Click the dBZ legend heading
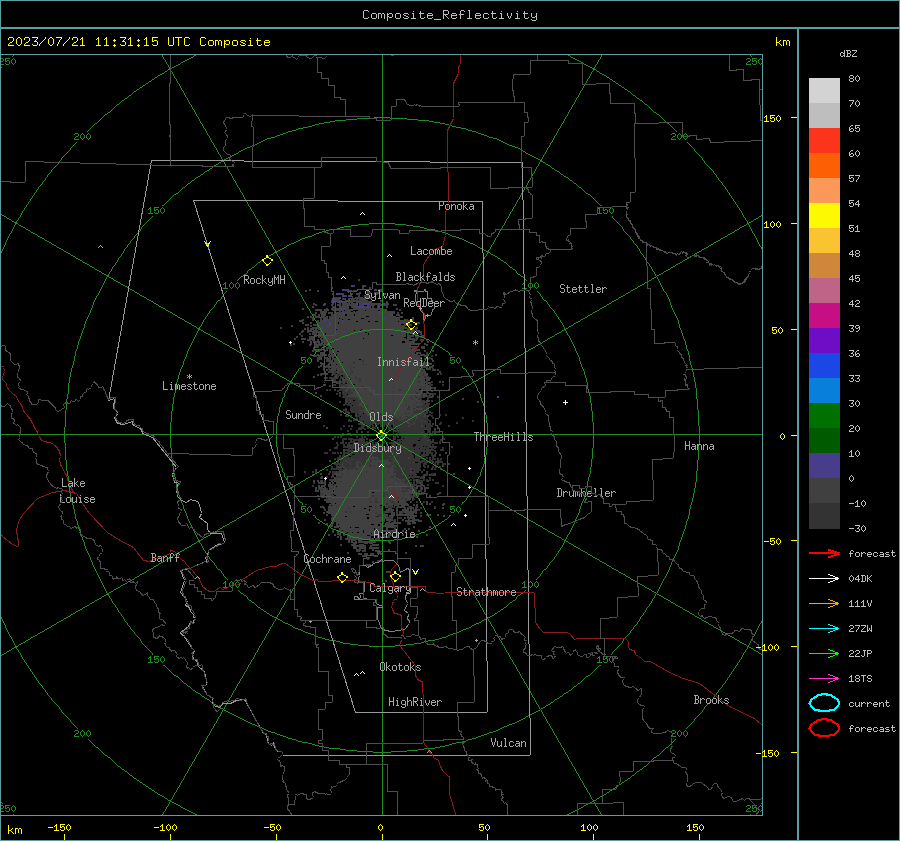Image resolution: width=900 pixels, height=841 pixels. tap(848, 53)
